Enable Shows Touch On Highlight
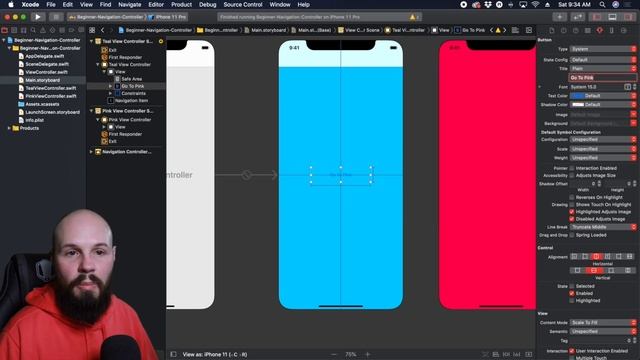The width and height of the screenshot is (640, 360). (572, 204)
